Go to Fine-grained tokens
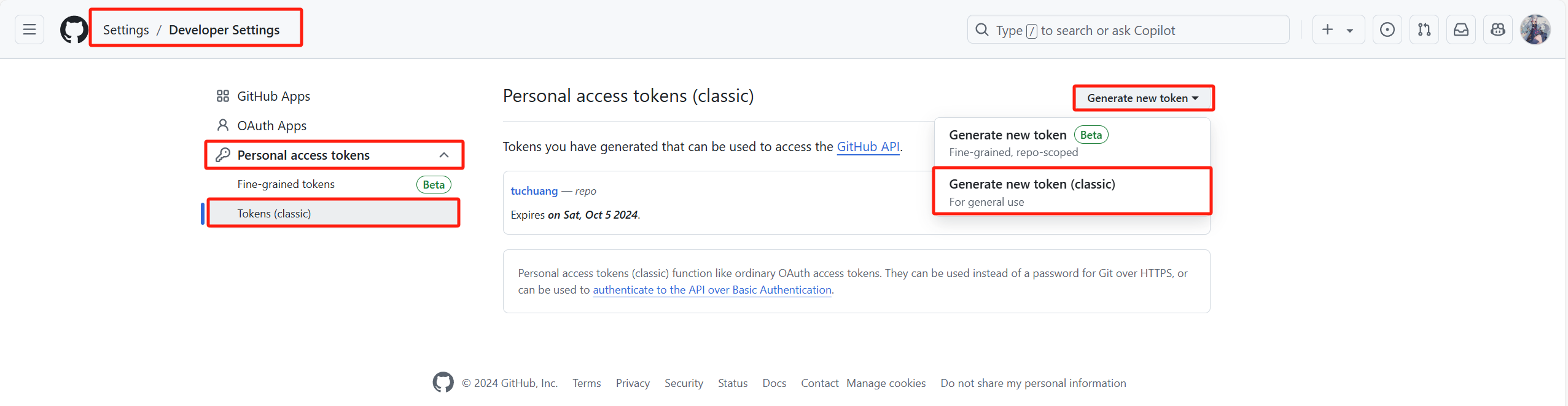The height and width of the screenshot is (406, 1568). pyautogui.click(x=286, y=184)
